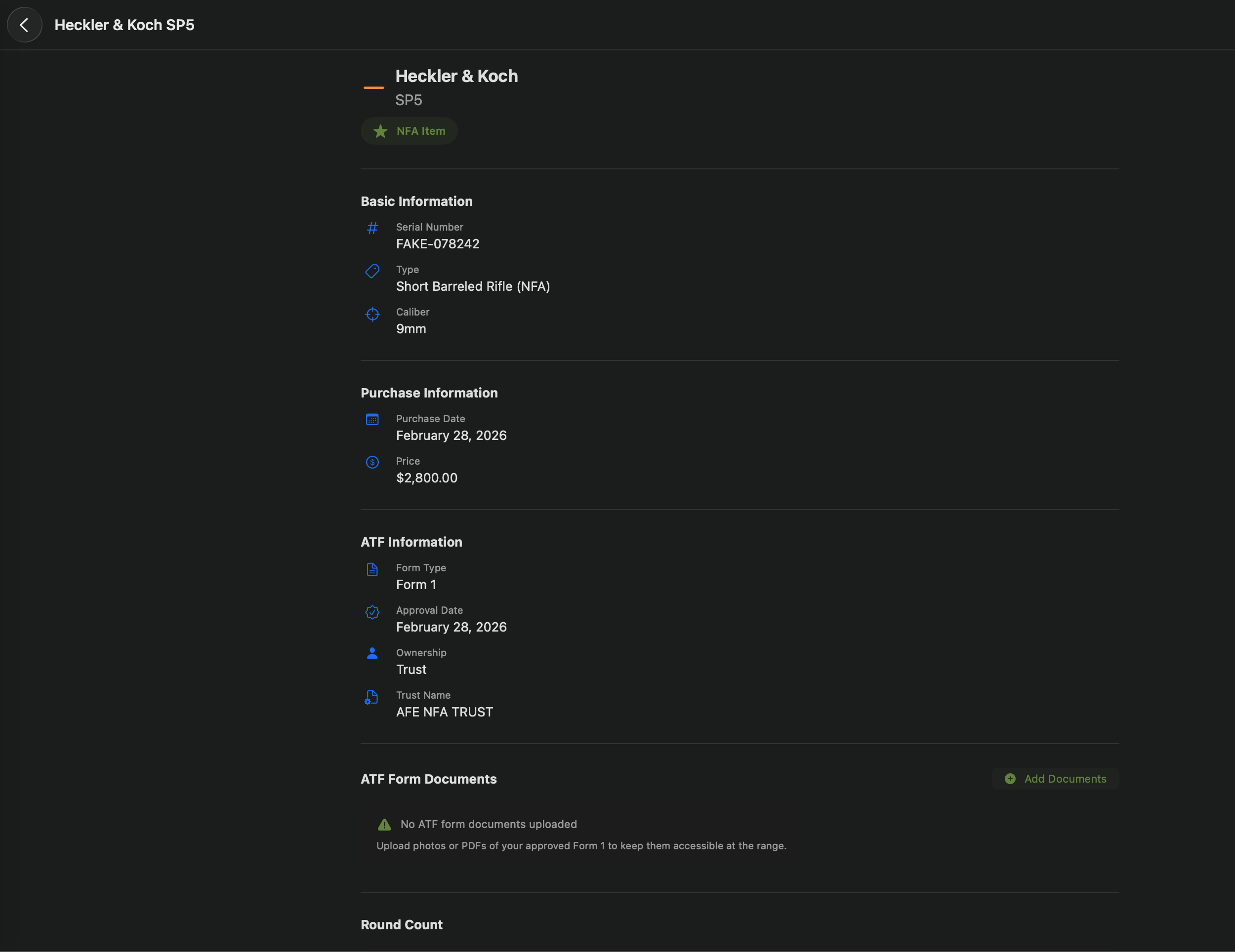Click the warning triangle next to documents notice
Viewport: 1235px width, 952px height.
click(x=384, y=824)
